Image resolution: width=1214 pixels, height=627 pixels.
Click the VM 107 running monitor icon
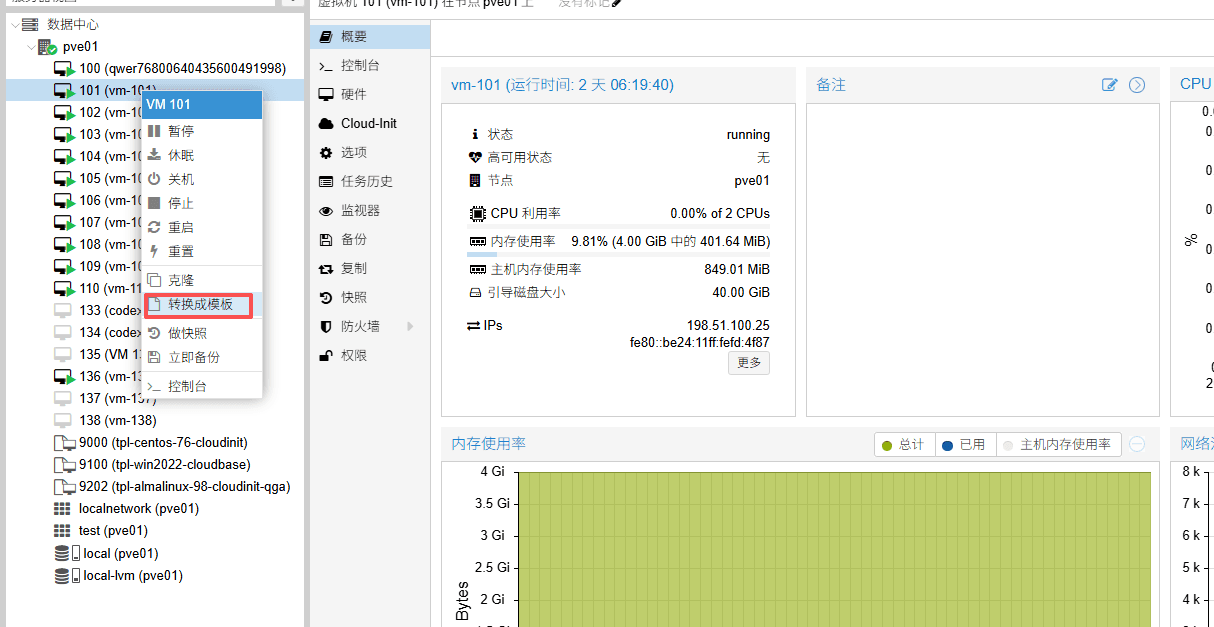click(x=64, y=222)
